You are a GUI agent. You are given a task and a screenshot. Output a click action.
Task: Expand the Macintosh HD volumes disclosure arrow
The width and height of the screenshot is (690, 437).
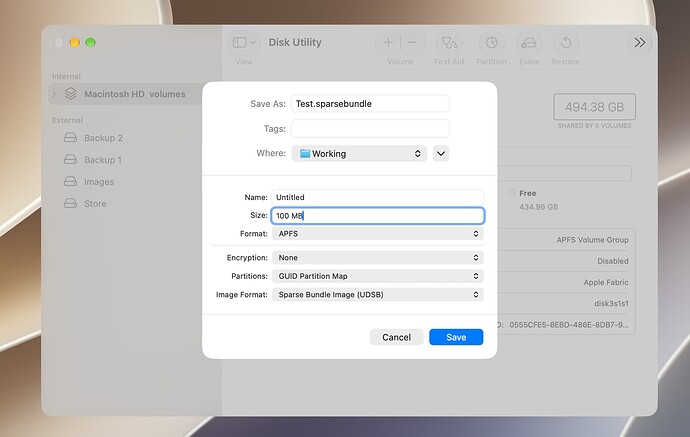pyautogui.click(x=55, y=94)
